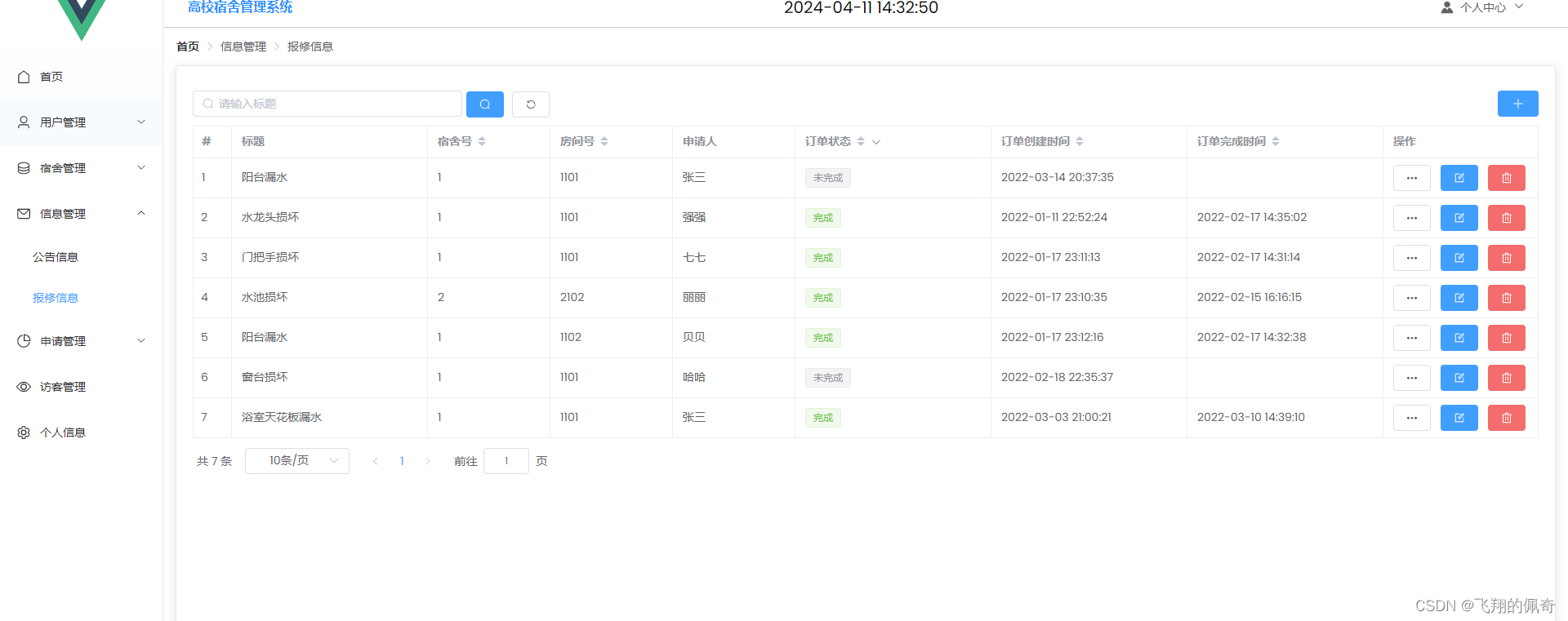Open more options for row 5 阳台漏水
Image resolution: width=1568 pixels, height=621 pixels.
1411,338
